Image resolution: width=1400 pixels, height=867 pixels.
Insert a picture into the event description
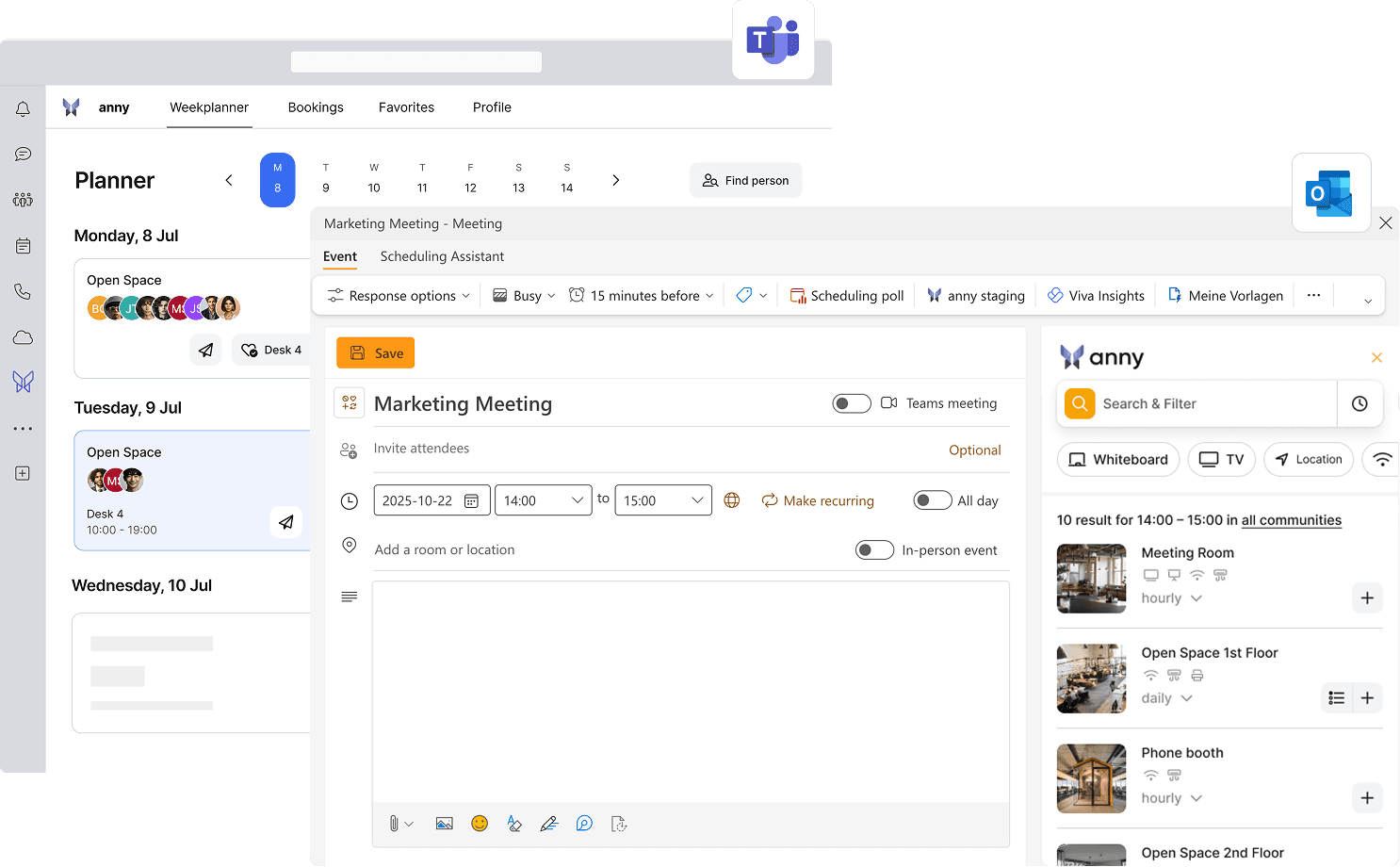(444, 823)
